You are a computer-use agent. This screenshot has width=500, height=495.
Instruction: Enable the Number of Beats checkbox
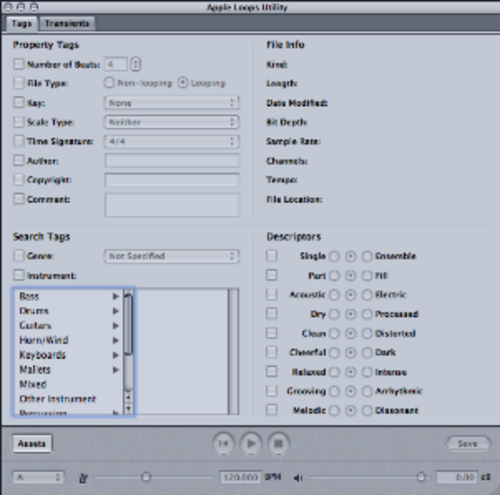tap(19, 64)
